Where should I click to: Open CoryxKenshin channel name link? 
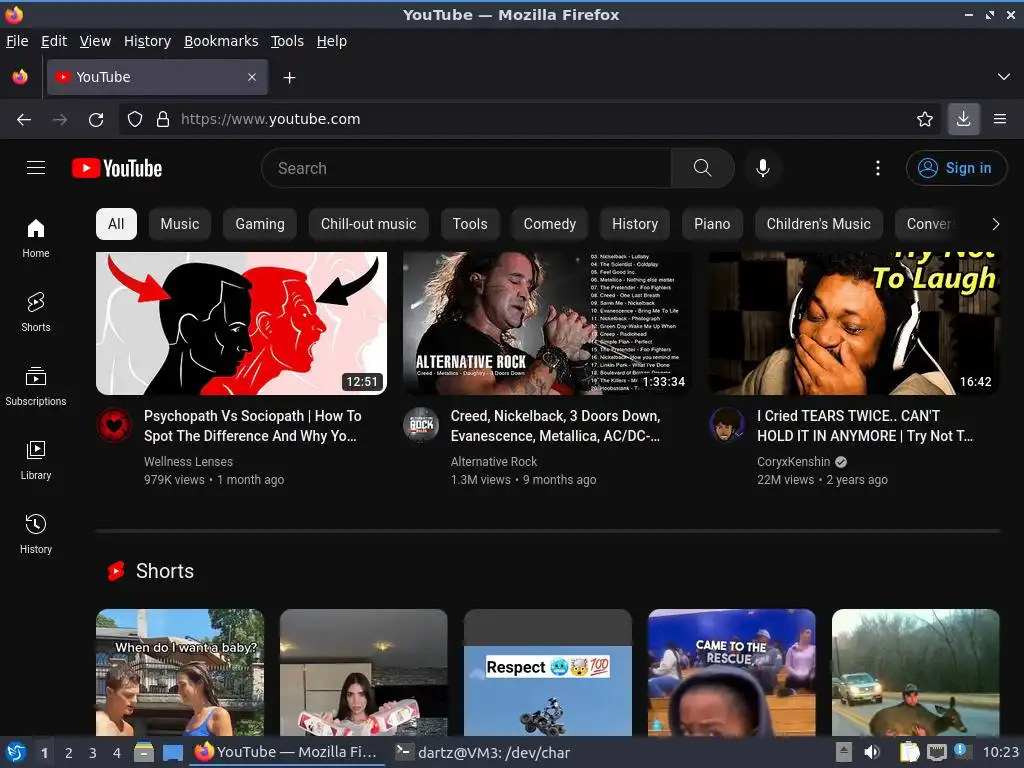pyautogui.click(x=793, y=462)
